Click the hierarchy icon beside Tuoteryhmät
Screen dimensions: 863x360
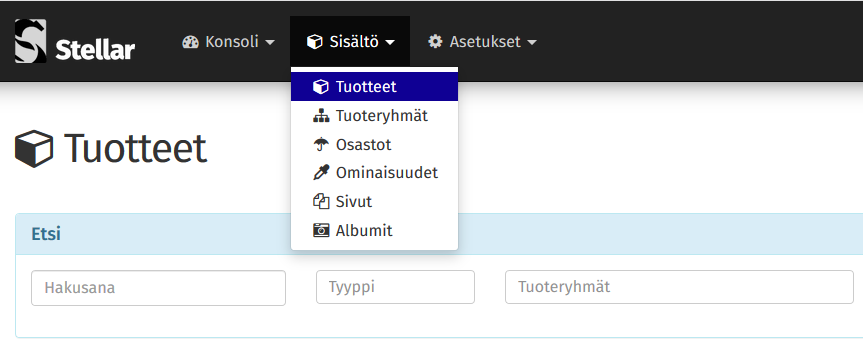[x=321, y=116]
